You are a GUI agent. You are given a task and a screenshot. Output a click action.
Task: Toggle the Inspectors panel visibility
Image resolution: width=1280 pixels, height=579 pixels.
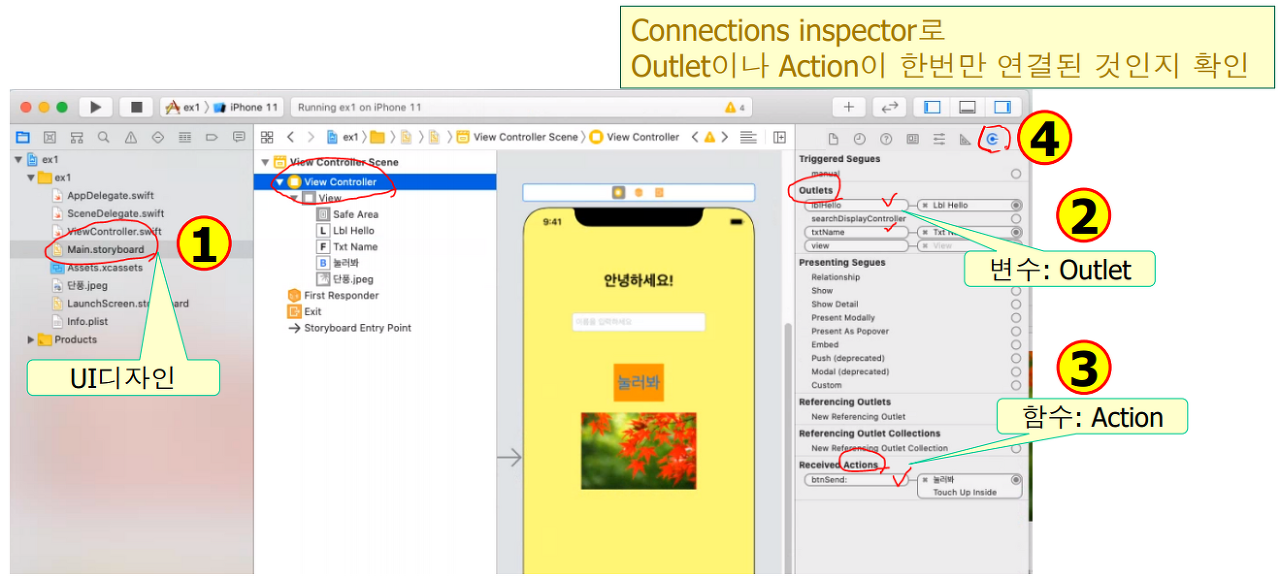[x=1001, y=107]
